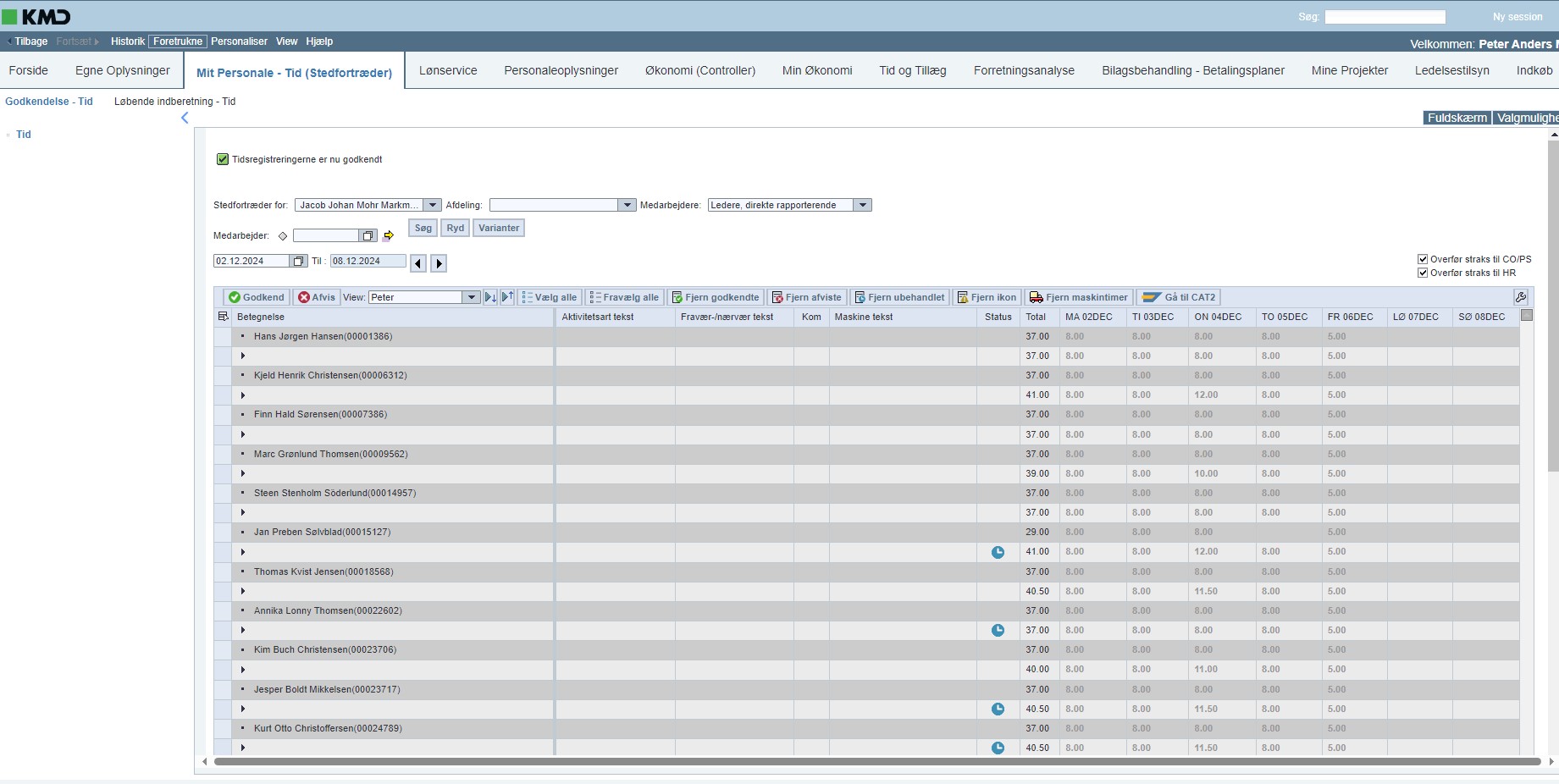Click the Afvis button
Image resolution: width=1559 pixels, height=784 pixels.
click(x=317, y=297)
